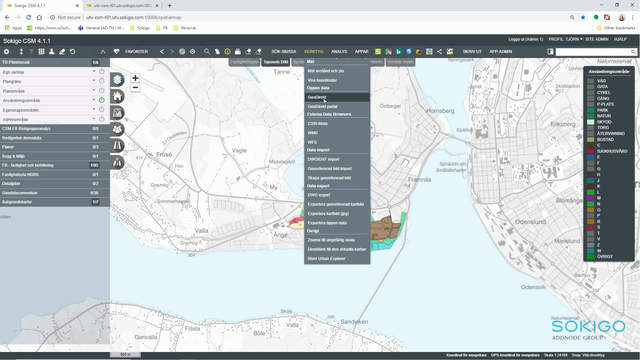Select Exportera kartbild (jpg) entry

tap(337, 213)
